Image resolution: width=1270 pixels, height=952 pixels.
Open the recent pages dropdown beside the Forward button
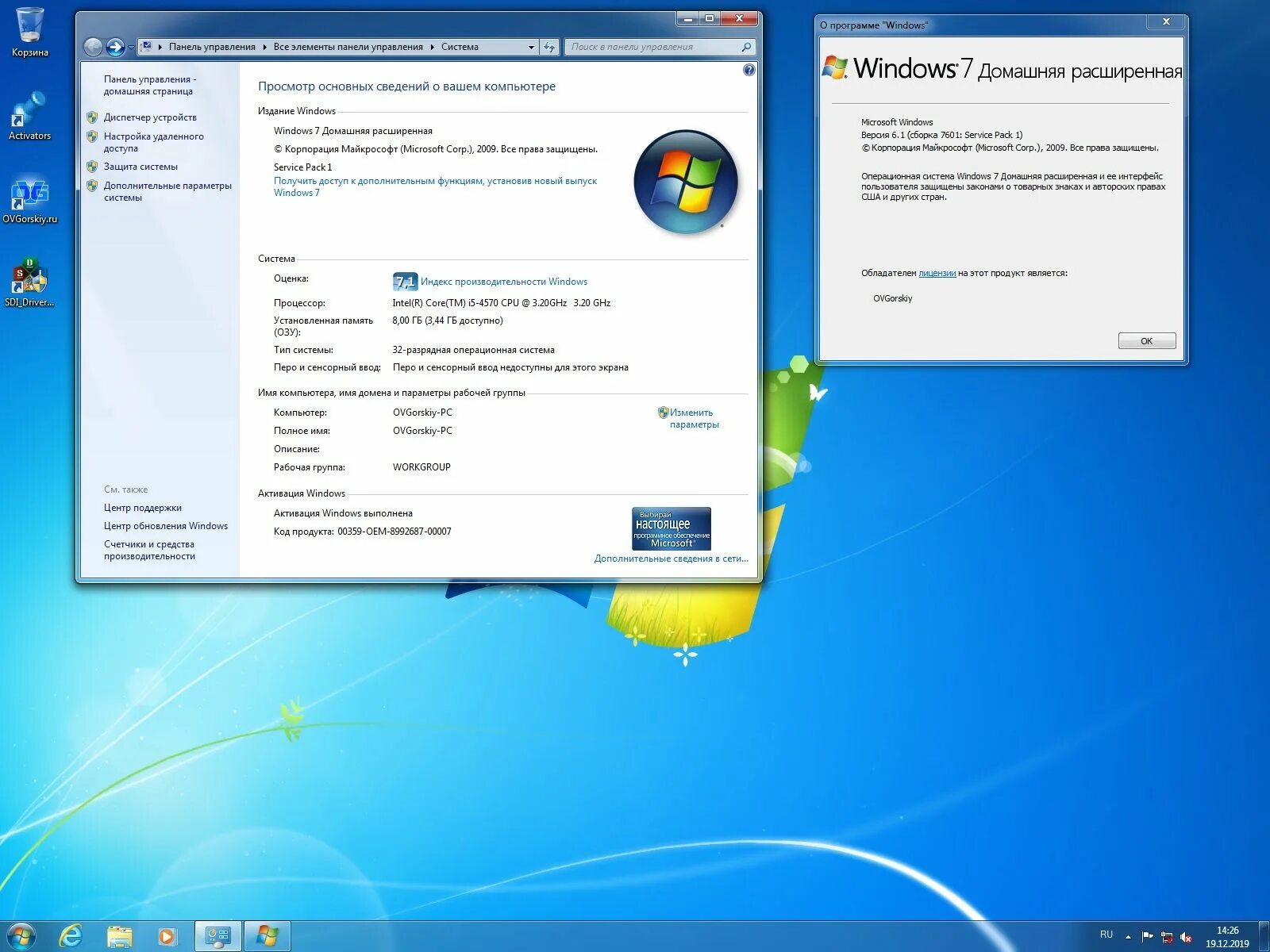[131, 48]
